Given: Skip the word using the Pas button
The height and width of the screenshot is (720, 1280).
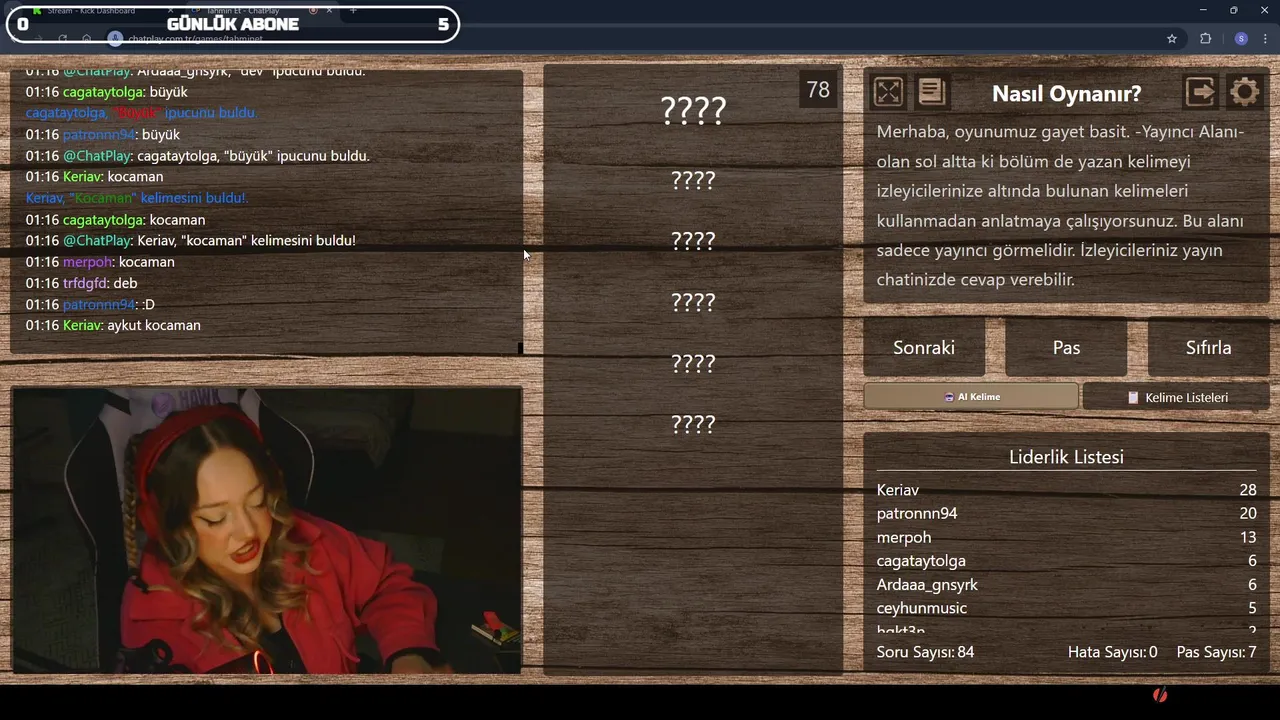Looking at the screenshot, I should (1066, 347).
